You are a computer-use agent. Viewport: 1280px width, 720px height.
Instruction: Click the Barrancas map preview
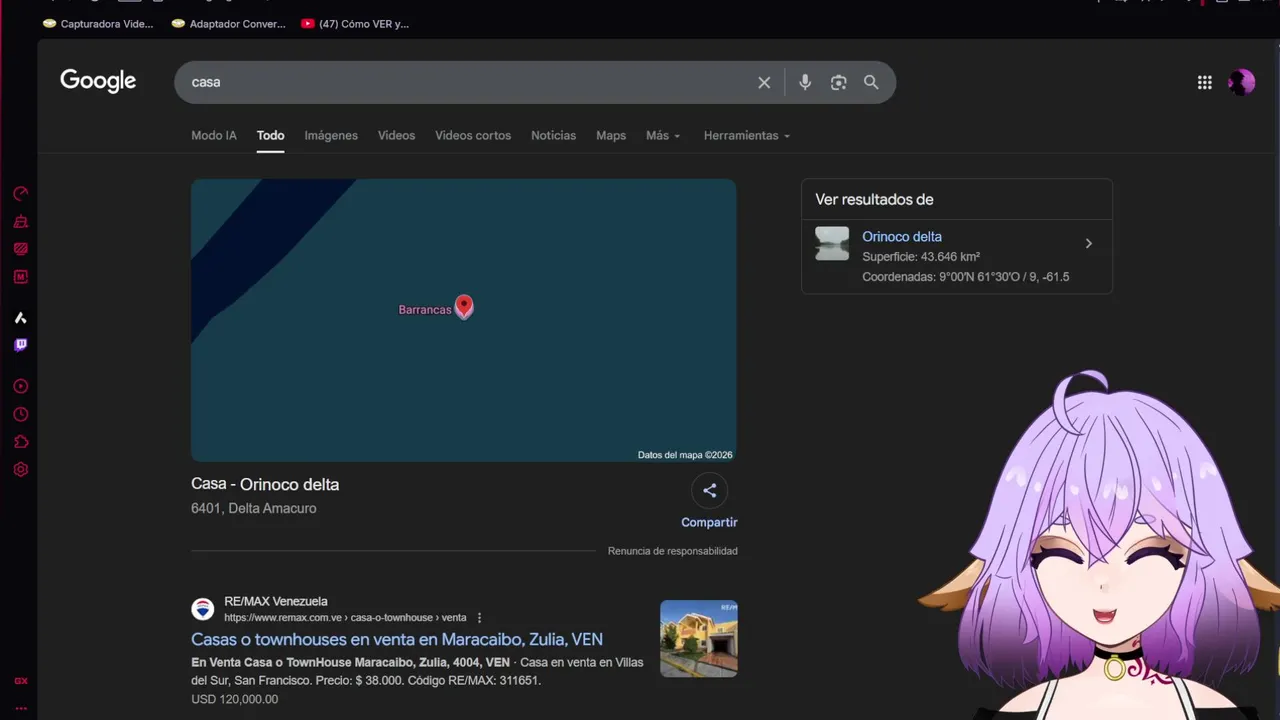464,320
